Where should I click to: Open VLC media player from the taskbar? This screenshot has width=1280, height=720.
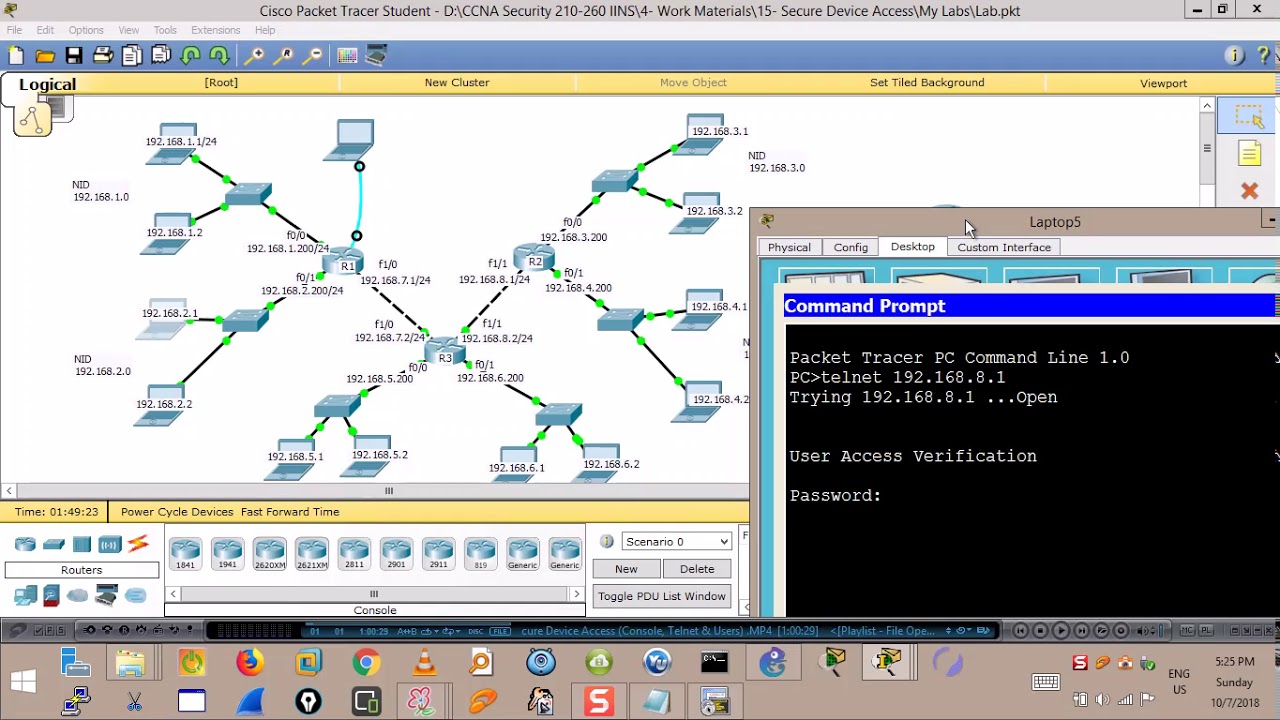[424, 662]
